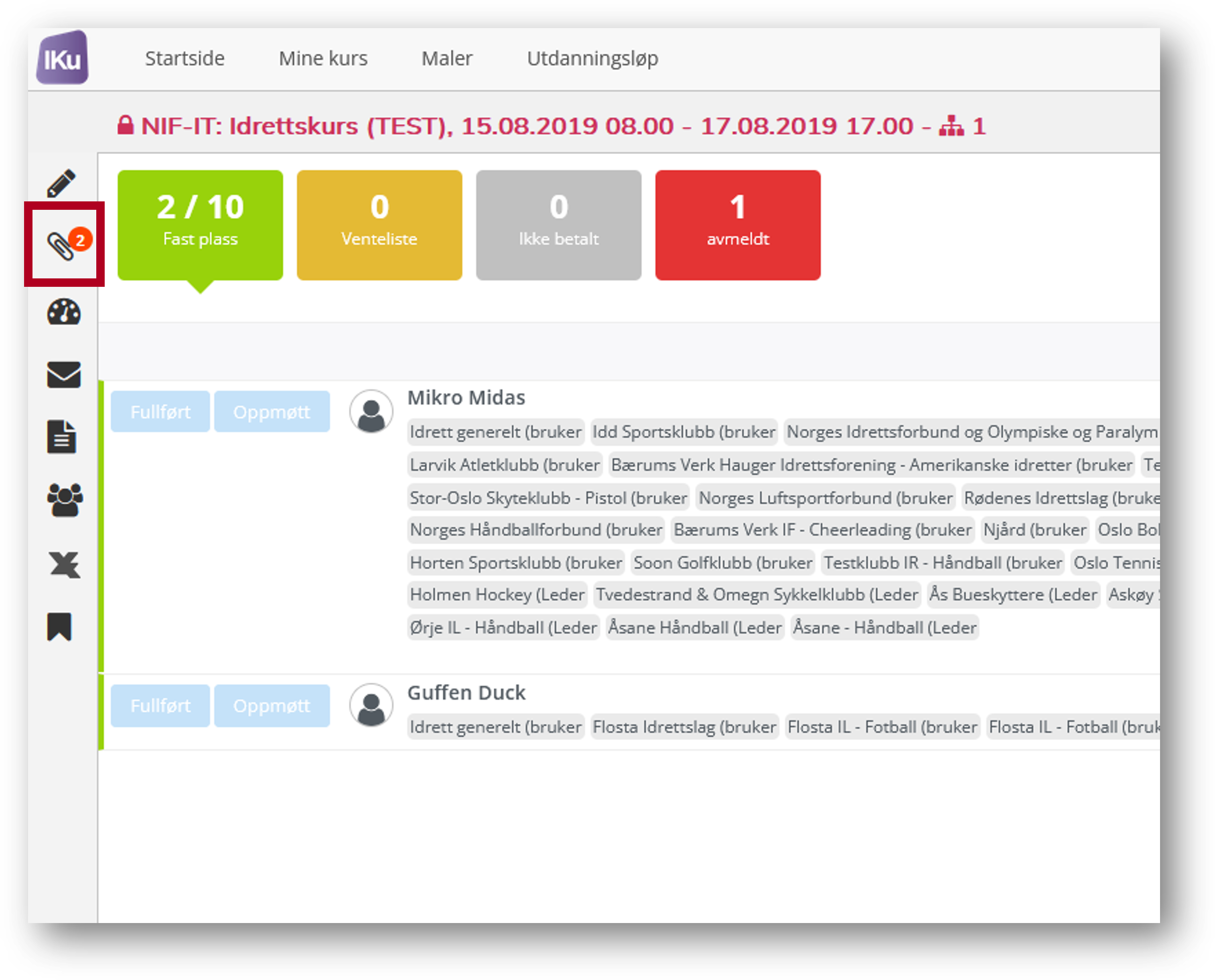Open the dashboard gauge icon
The width and height of the screenshot is (1217, 980).
64,312
